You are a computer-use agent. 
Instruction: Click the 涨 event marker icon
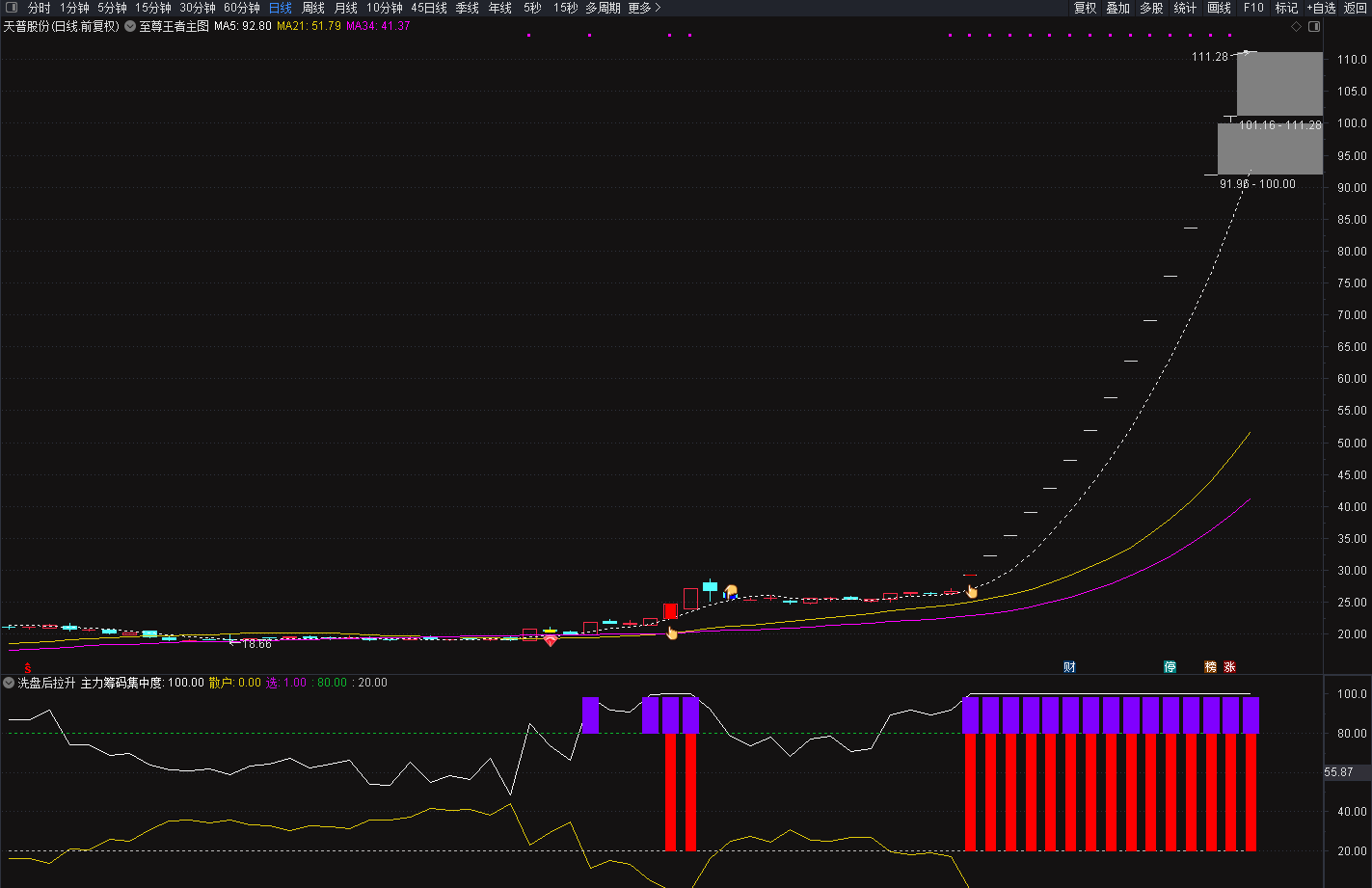1229,666
